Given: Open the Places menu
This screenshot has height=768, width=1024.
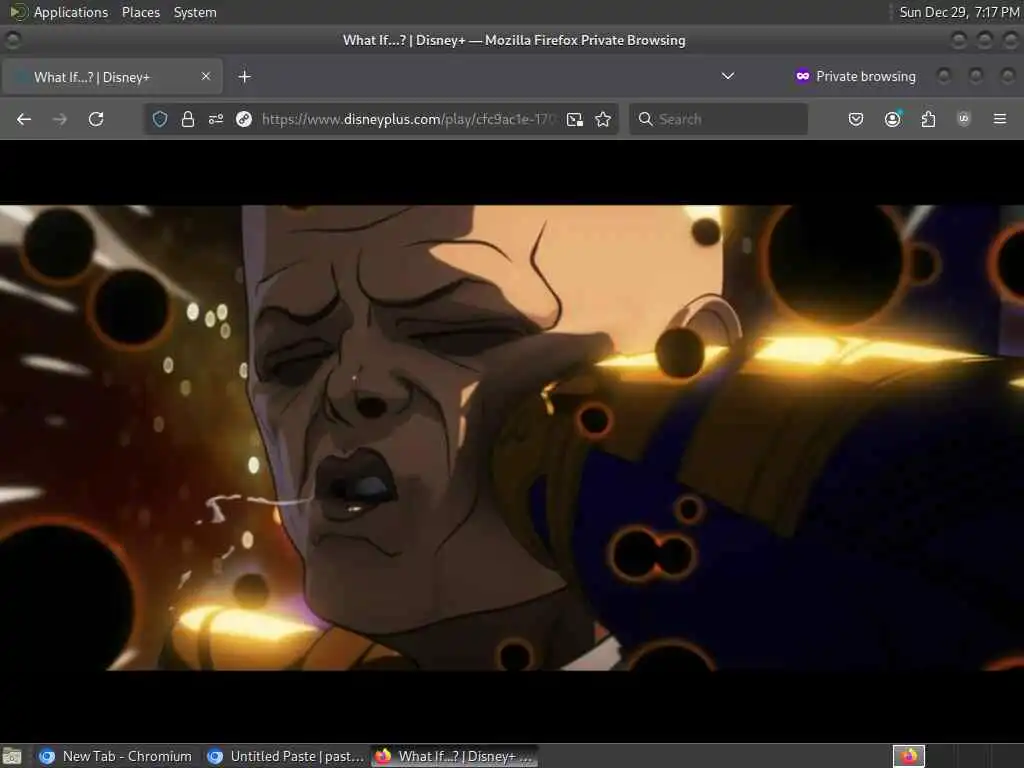Looking at the screenshot, I should point(140,12).
